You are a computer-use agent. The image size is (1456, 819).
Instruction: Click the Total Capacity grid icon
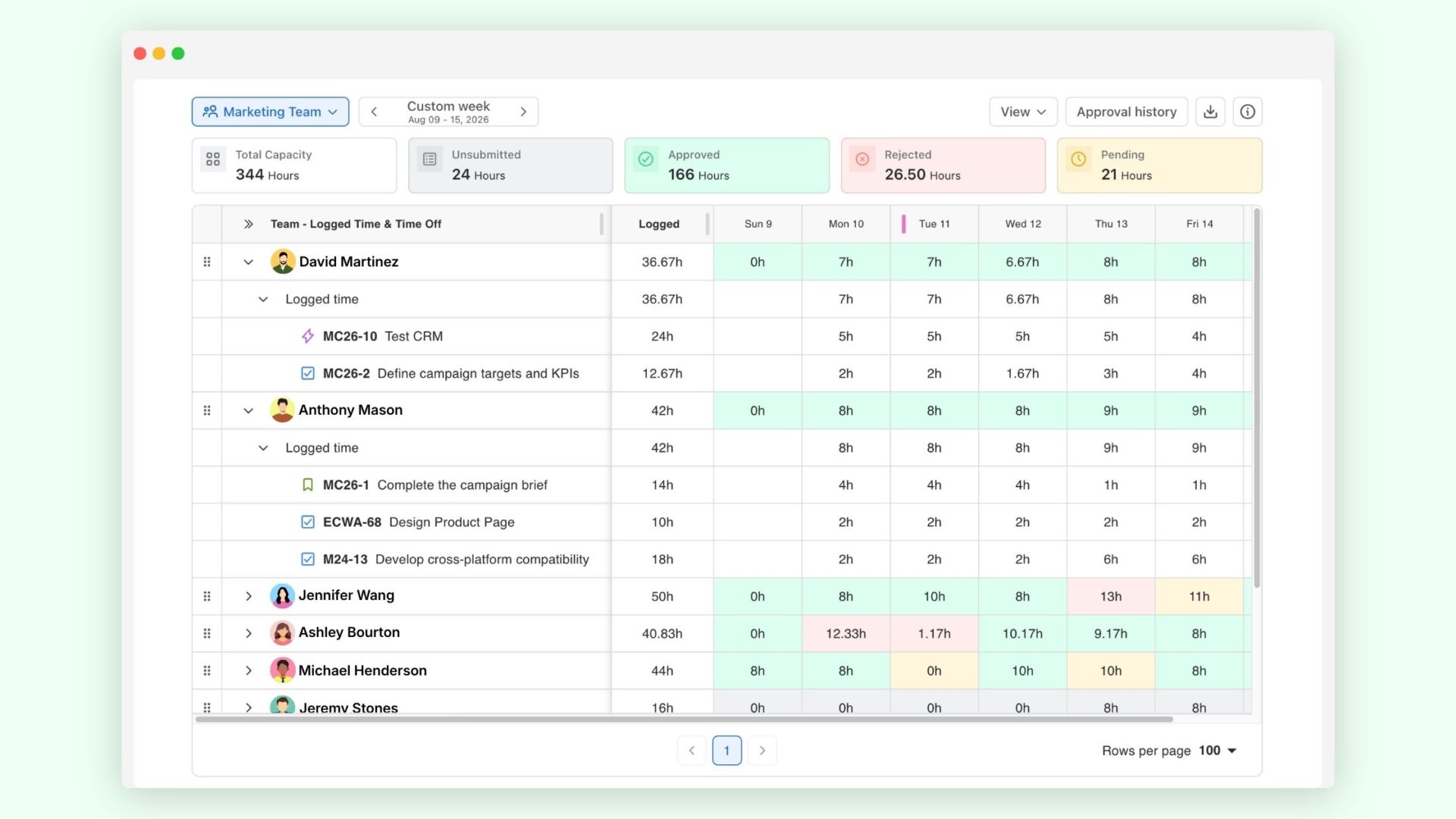213,159
